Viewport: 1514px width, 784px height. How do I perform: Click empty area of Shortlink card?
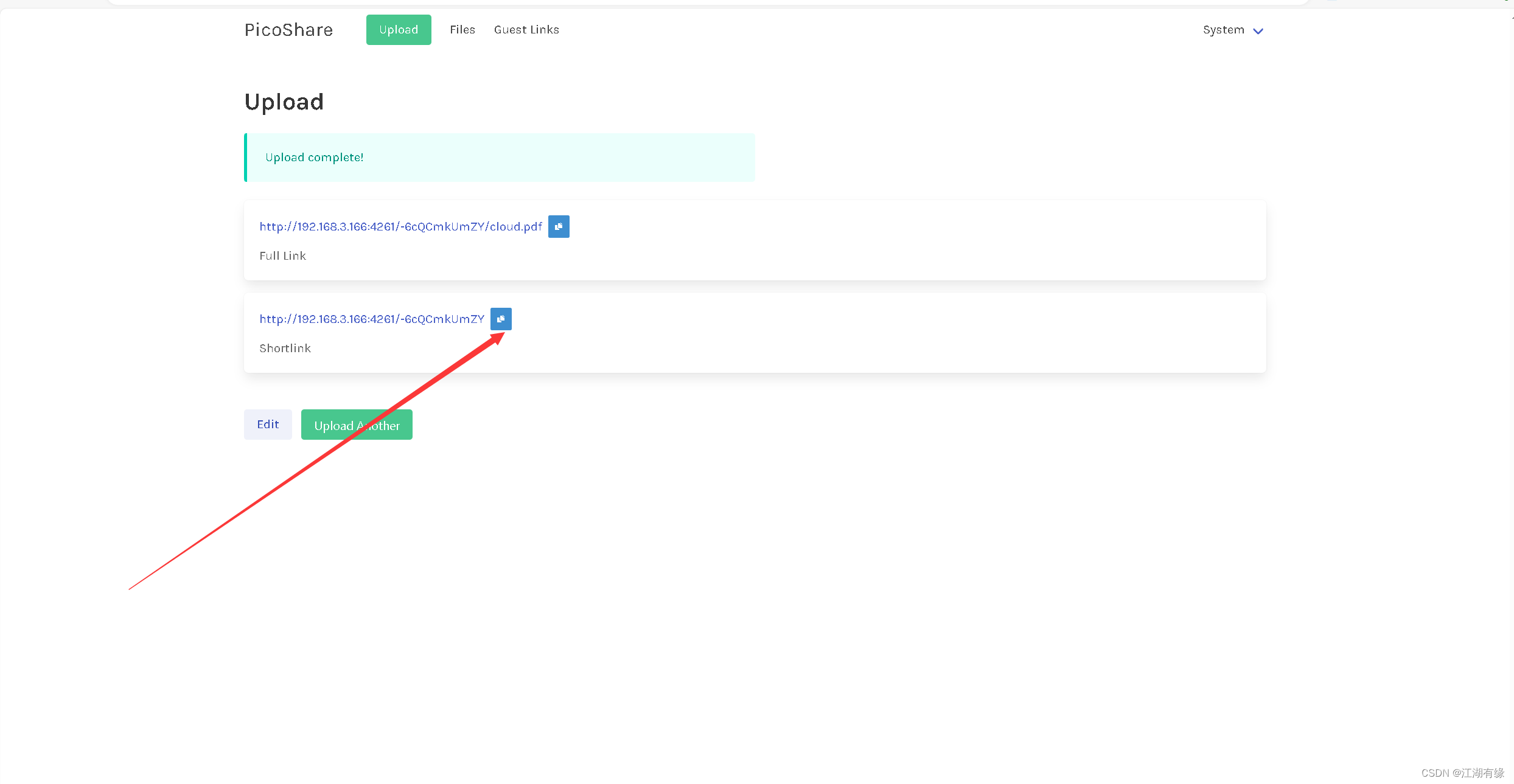pos(913,333)
